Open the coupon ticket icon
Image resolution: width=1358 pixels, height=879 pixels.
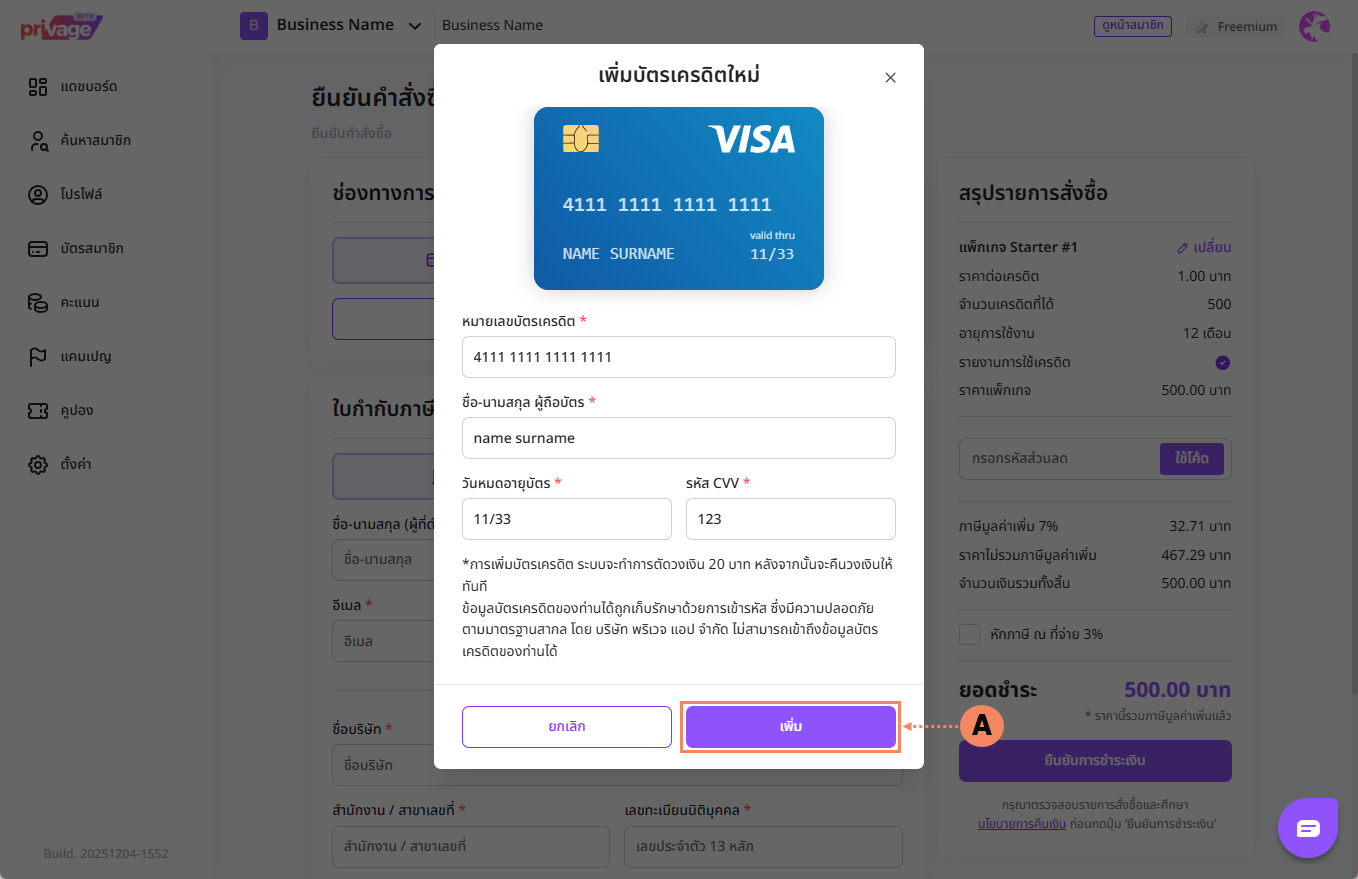[x=38, y=411]
